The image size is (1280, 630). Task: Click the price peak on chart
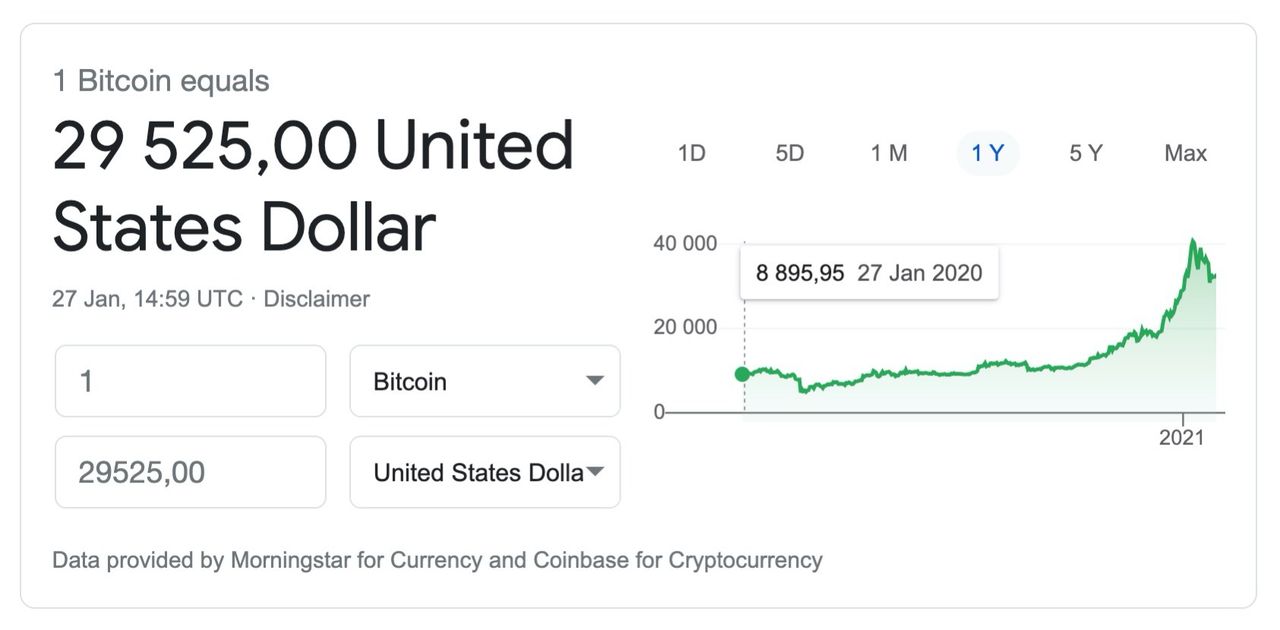coord(1192,241)
